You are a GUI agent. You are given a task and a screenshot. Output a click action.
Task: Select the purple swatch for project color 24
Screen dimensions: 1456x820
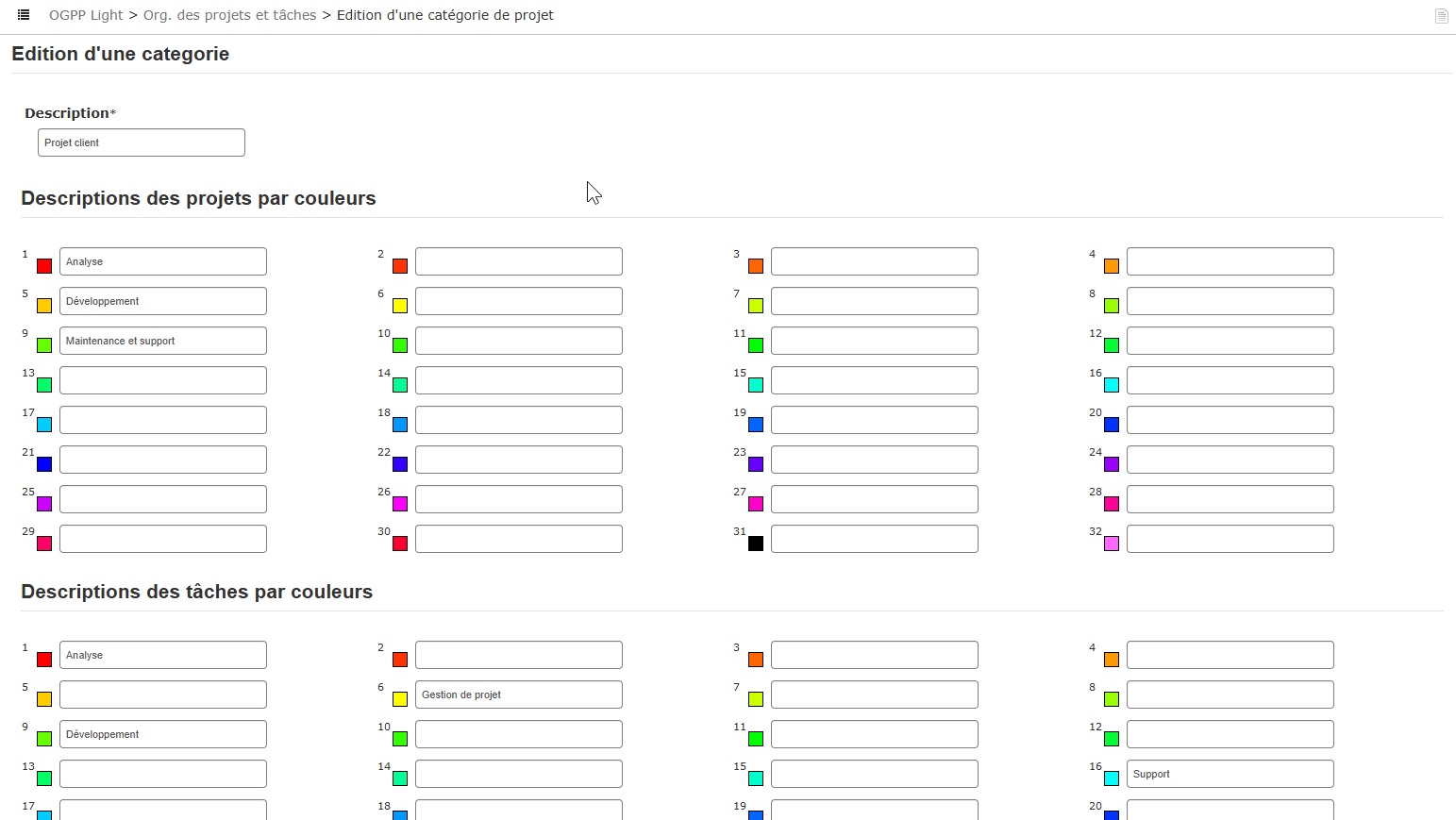(1112, 464)
